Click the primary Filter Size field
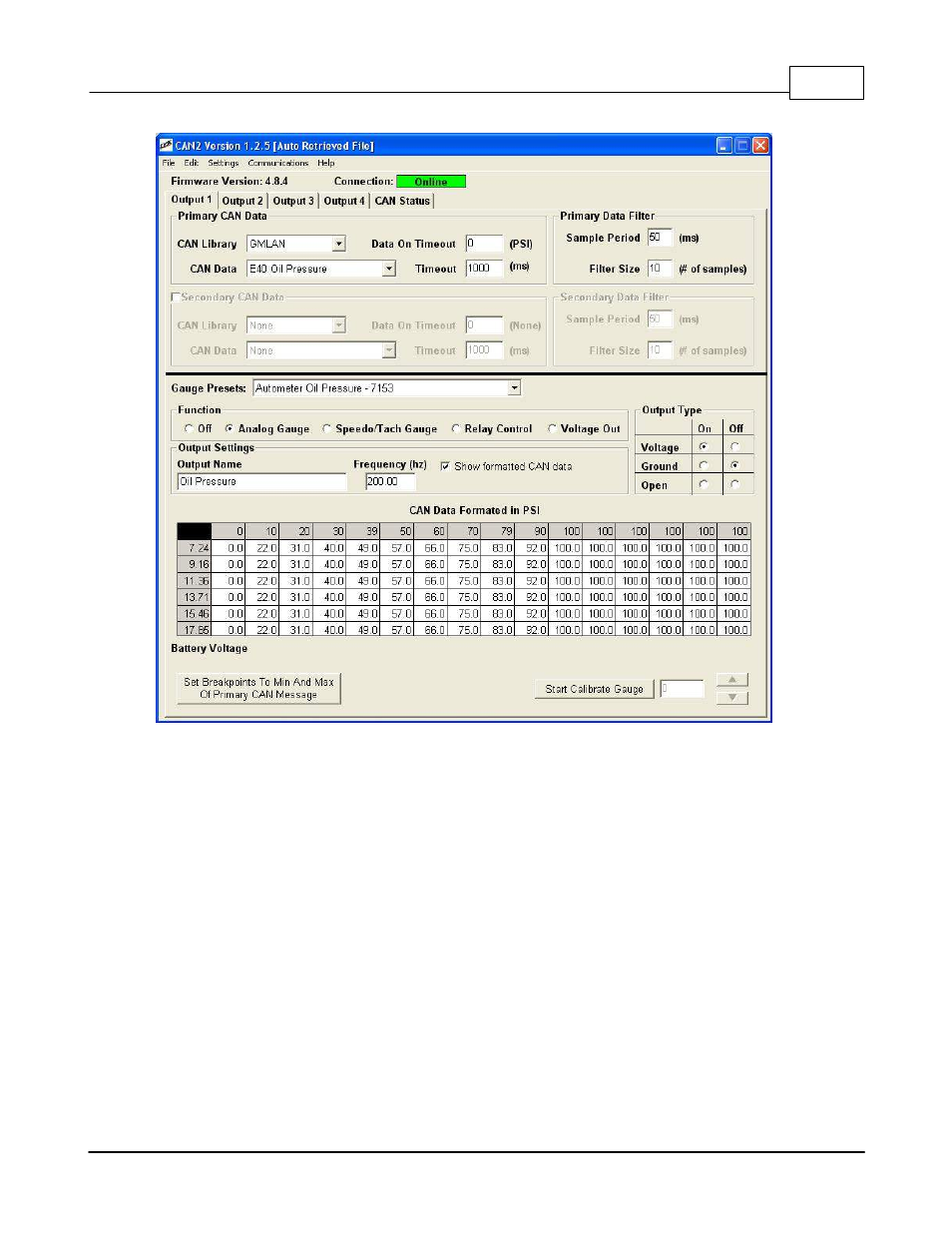952x1233 pixels. click(x=660, y=269)
